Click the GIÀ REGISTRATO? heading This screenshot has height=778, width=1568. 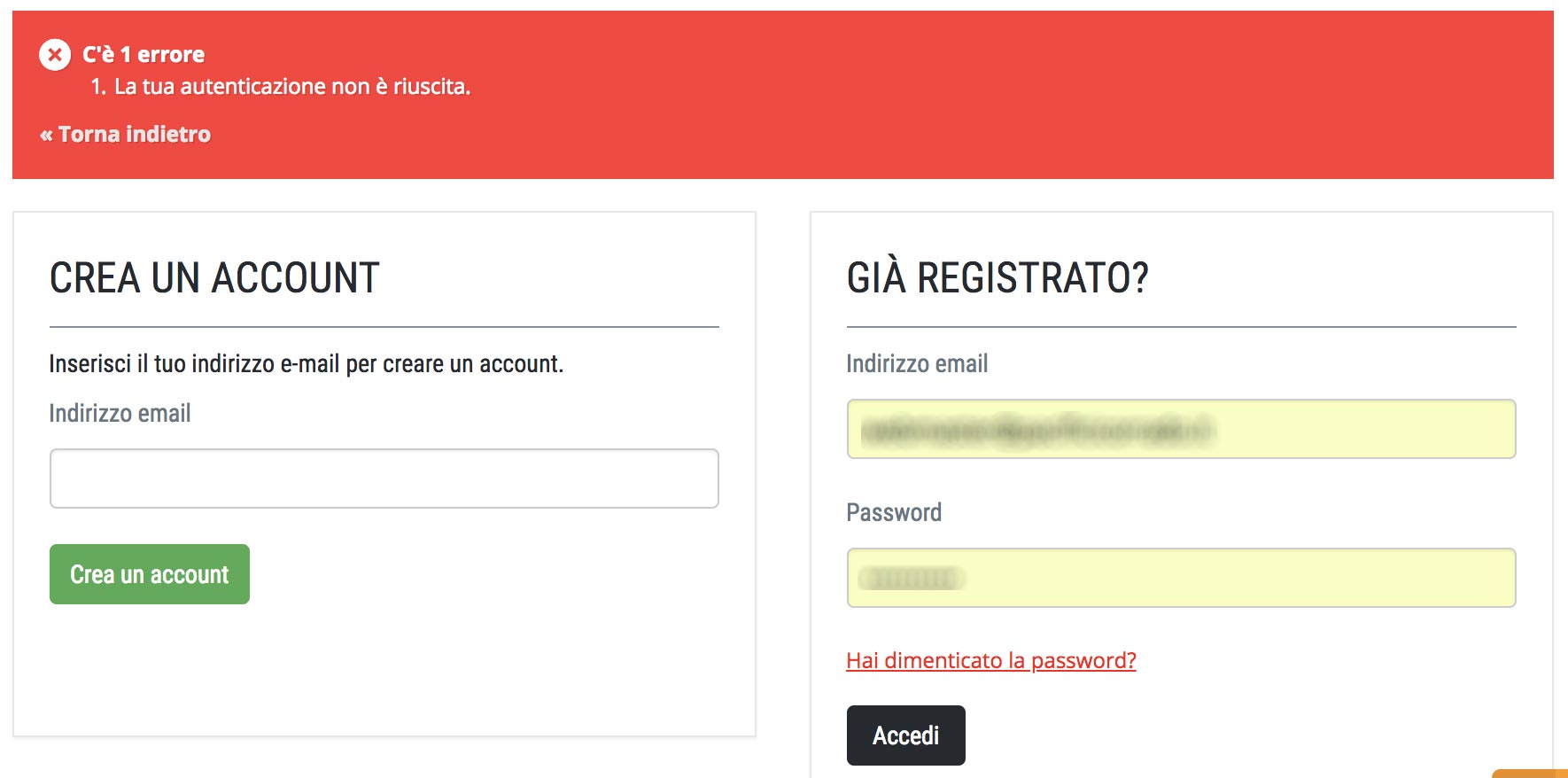997,278
